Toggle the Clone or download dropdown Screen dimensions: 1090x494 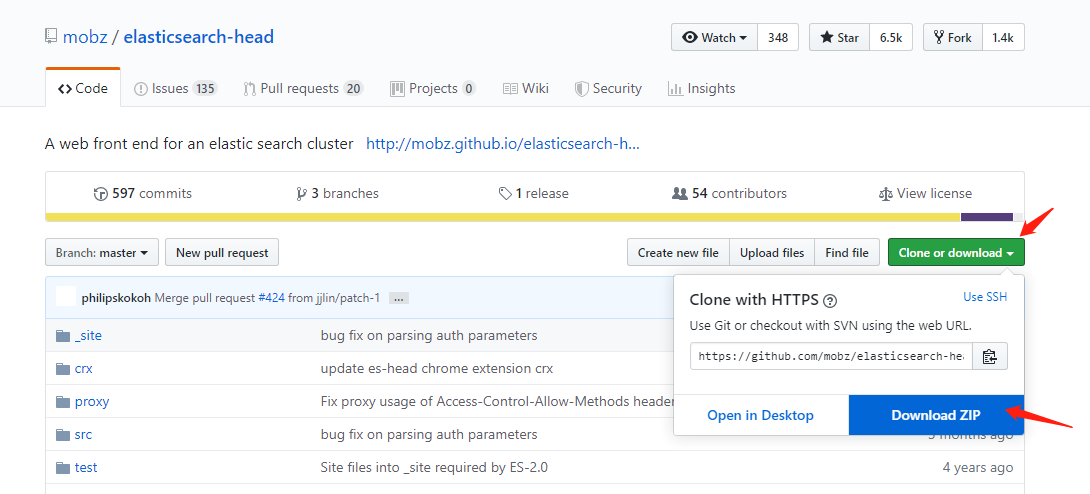tap(955, 253)
